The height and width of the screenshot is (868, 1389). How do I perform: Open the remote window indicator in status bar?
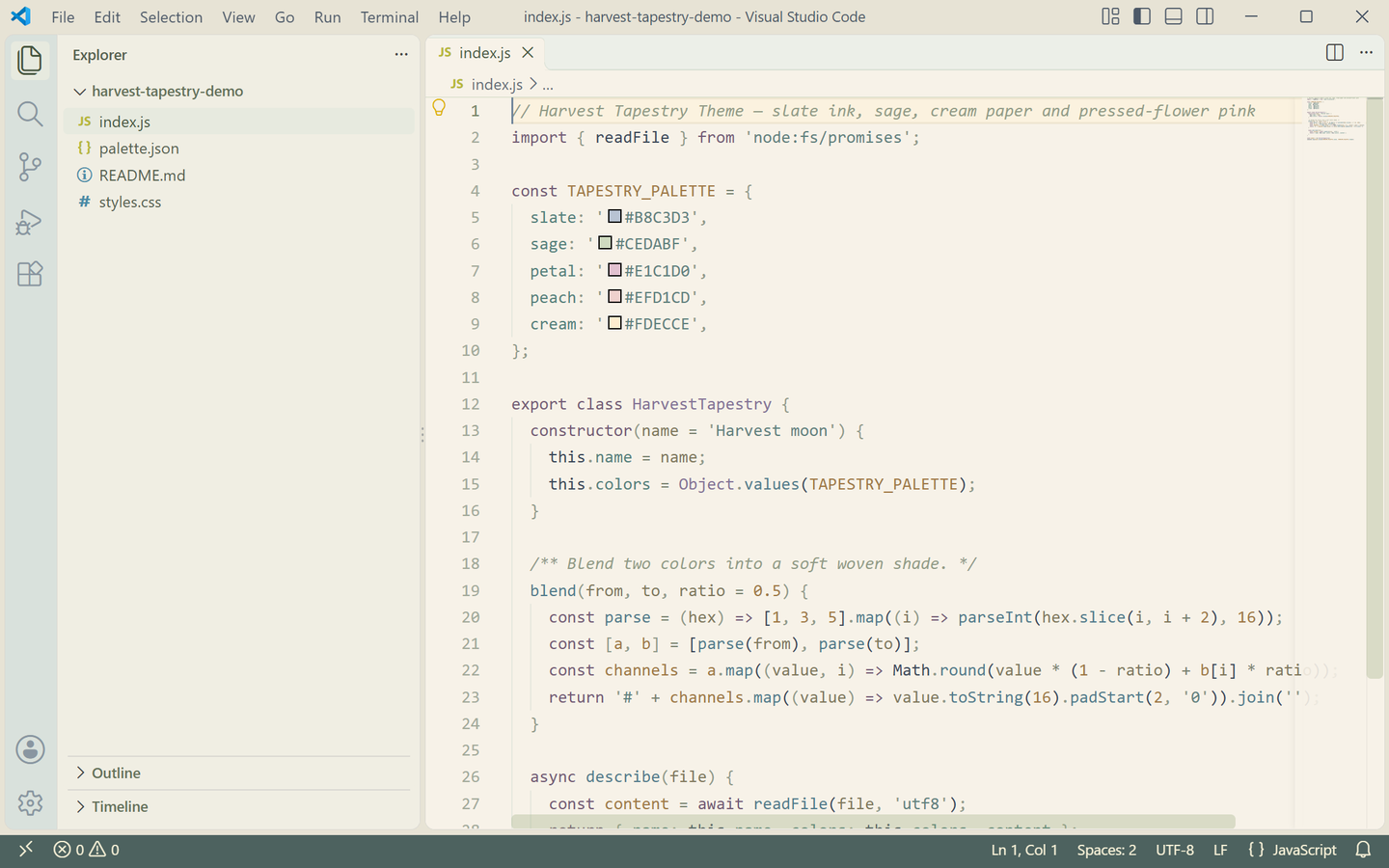pos(26,849)
